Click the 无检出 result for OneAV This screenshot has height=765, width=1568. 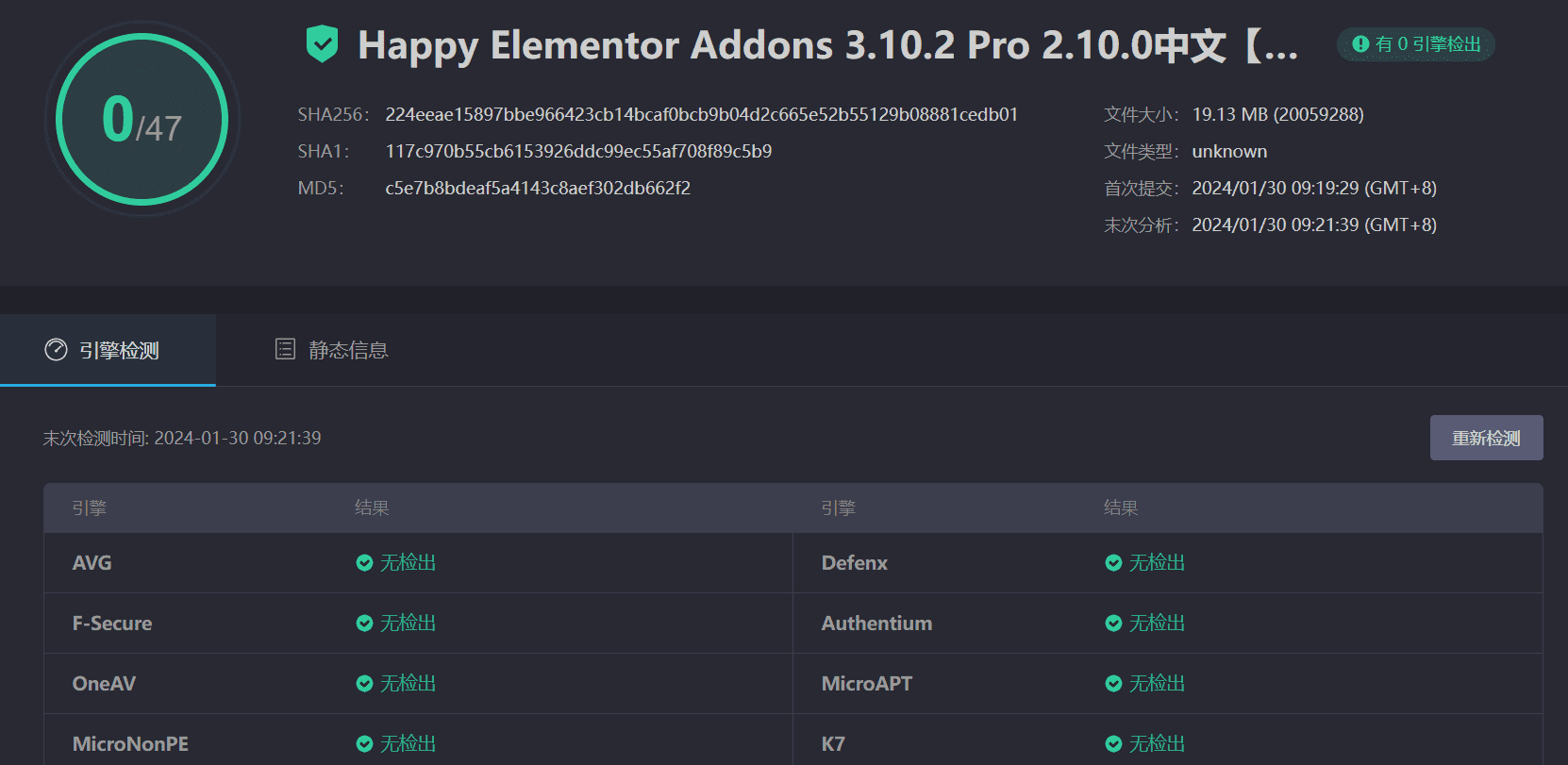tap(408, 683)
